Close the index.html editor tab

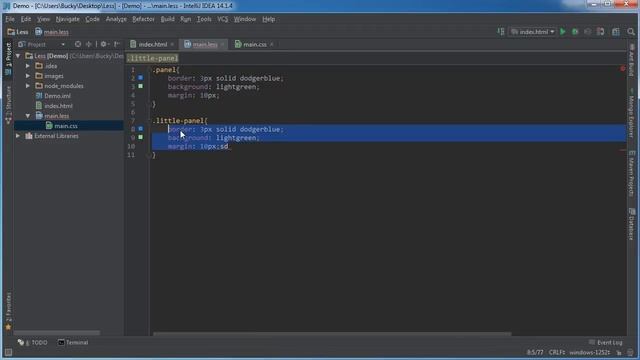coord(172,44)
